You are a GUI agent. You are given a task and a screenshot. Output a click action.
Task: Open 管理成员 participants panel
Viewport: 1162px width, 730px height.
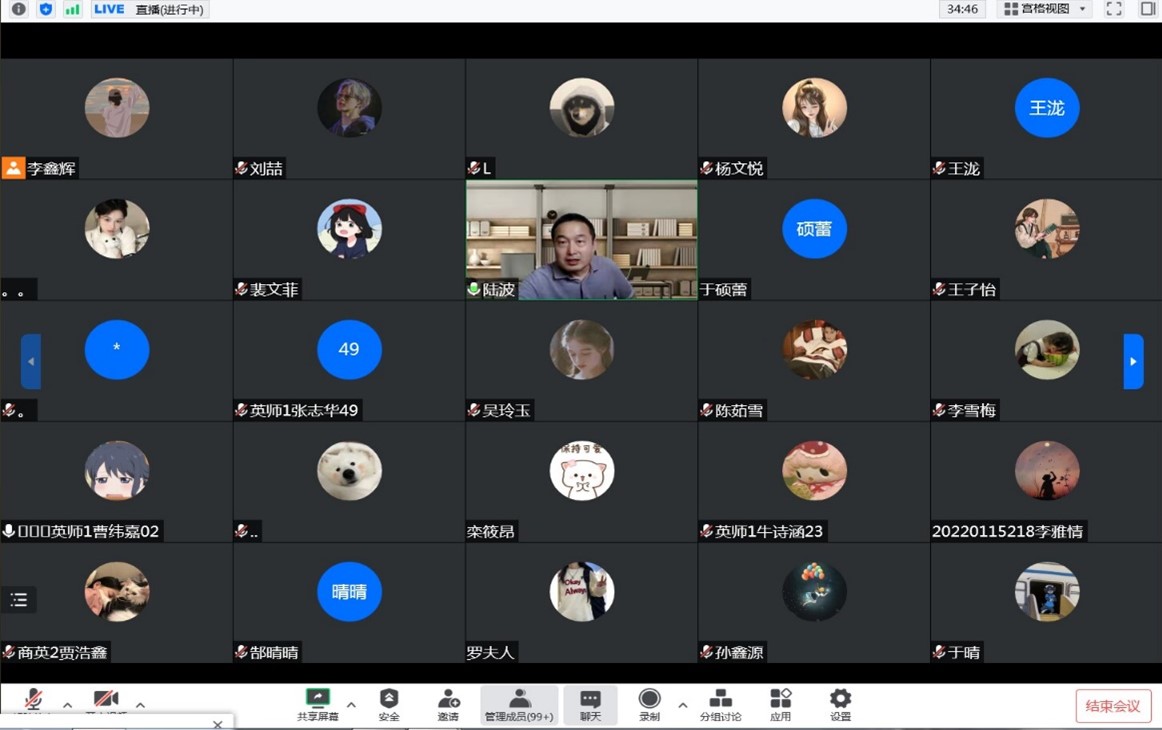click(519, 703)
